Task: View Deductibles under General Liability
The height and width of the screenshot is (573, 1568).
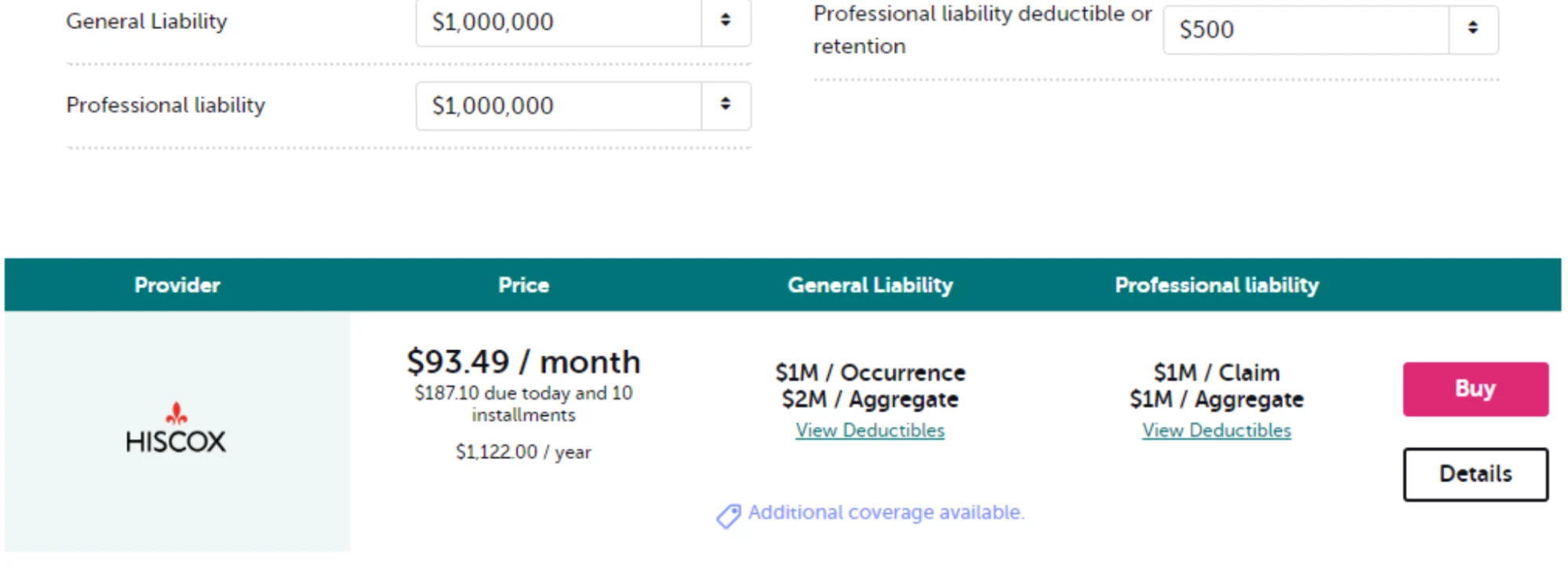Action: [870, 430]
